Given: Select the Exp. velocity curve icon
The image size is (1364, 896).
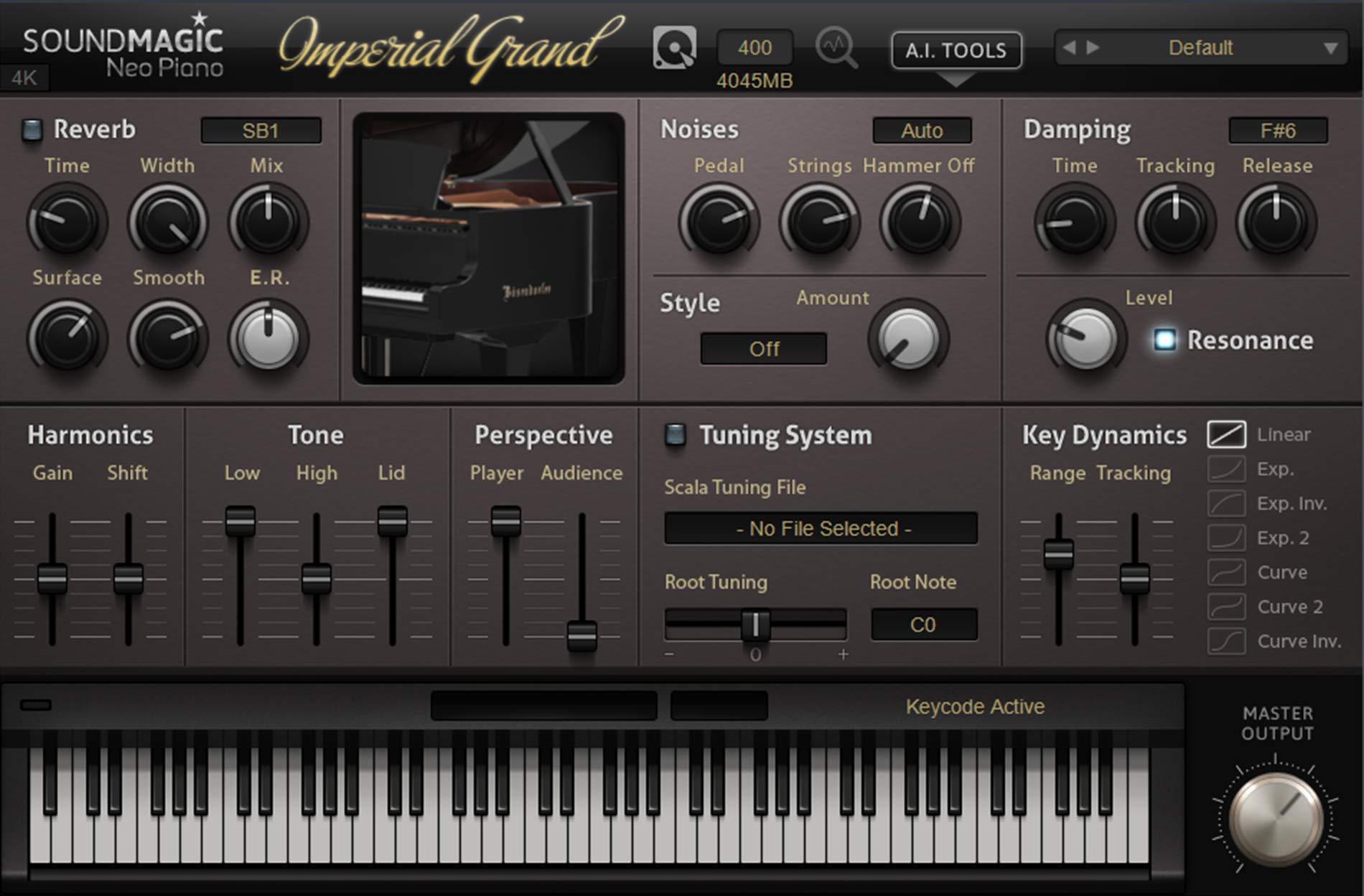Looking at the screenshot, I should pyautogui.click(x=1226, y=469).
